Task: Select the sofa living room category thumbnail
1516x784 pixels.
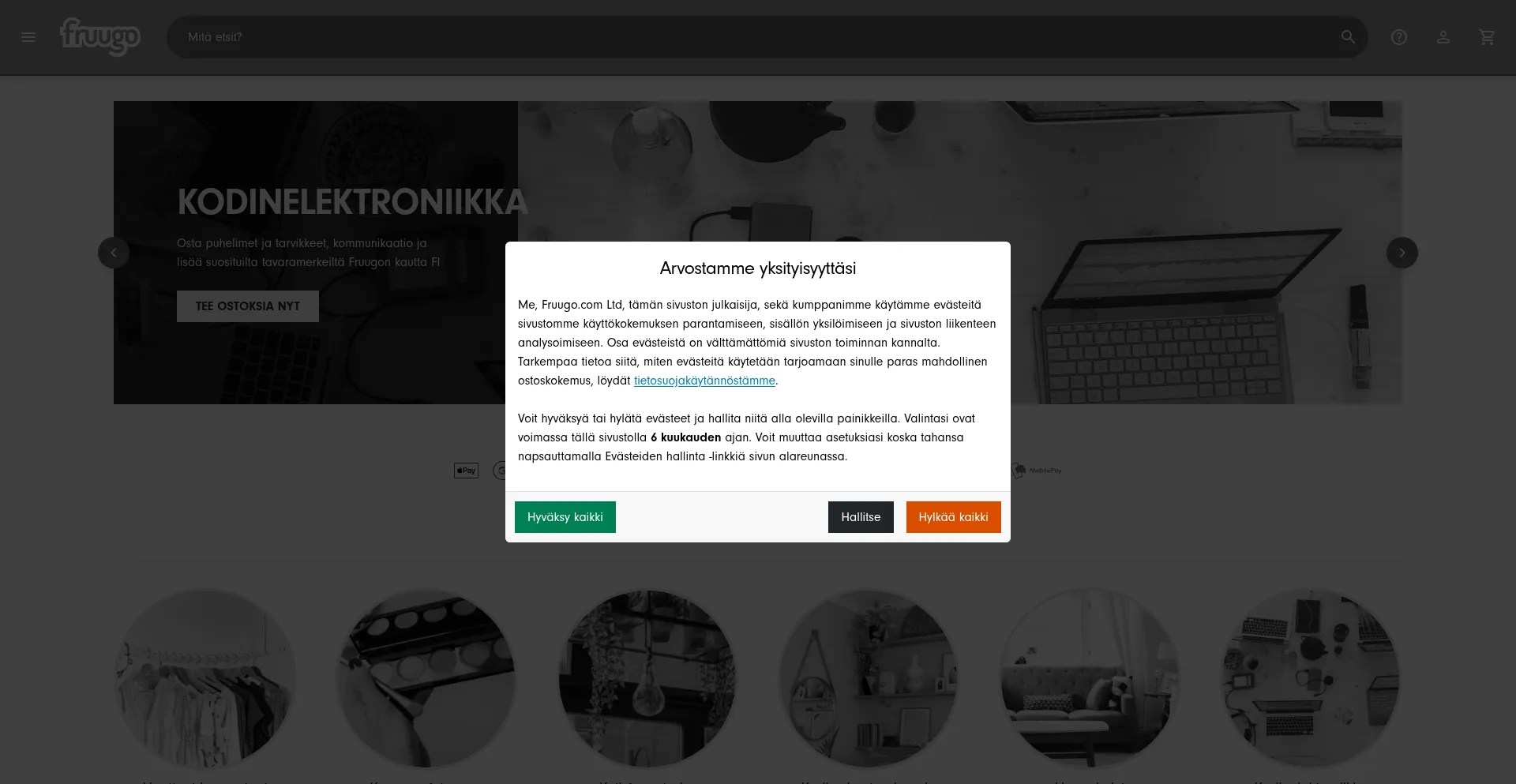Action: (x=1090, y=679)
